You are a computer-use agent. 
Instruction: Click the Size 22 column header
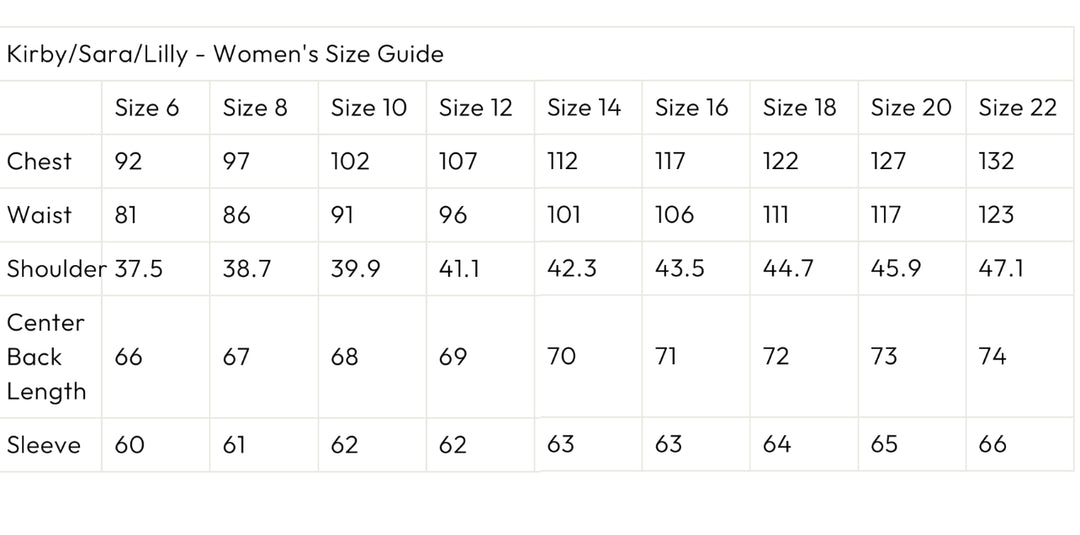[1017, 108]
